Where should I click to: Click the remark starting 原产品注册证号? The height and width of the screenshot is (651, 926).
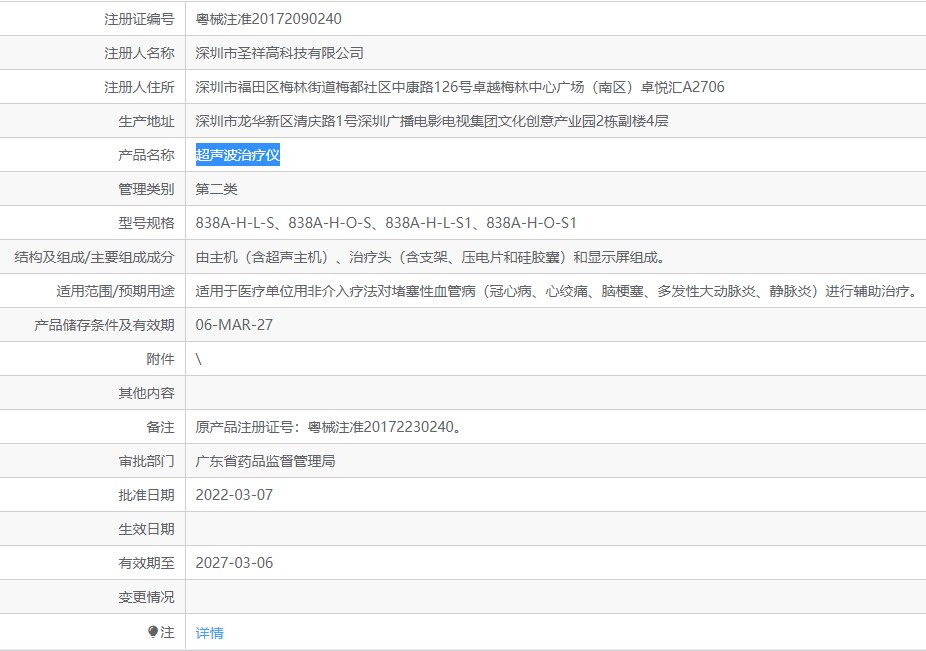point(329,427)
